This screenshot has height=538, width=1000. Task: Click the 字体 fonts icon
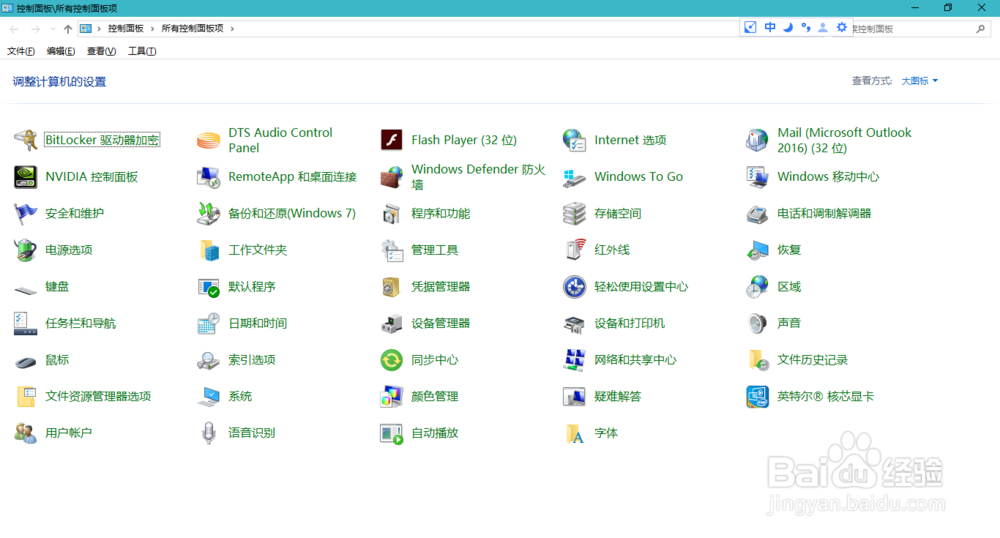(575, 433)
